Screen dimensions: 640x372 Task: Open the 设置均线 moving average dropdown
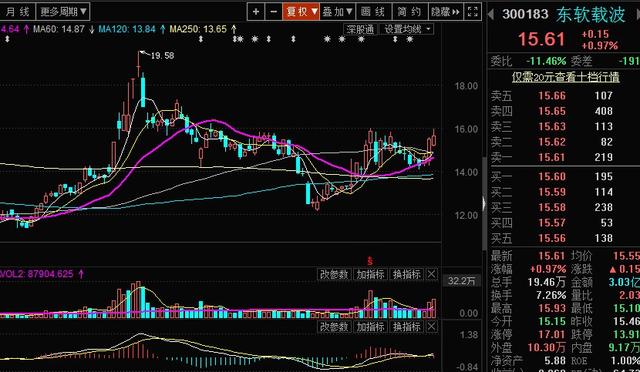pos(407,29)
